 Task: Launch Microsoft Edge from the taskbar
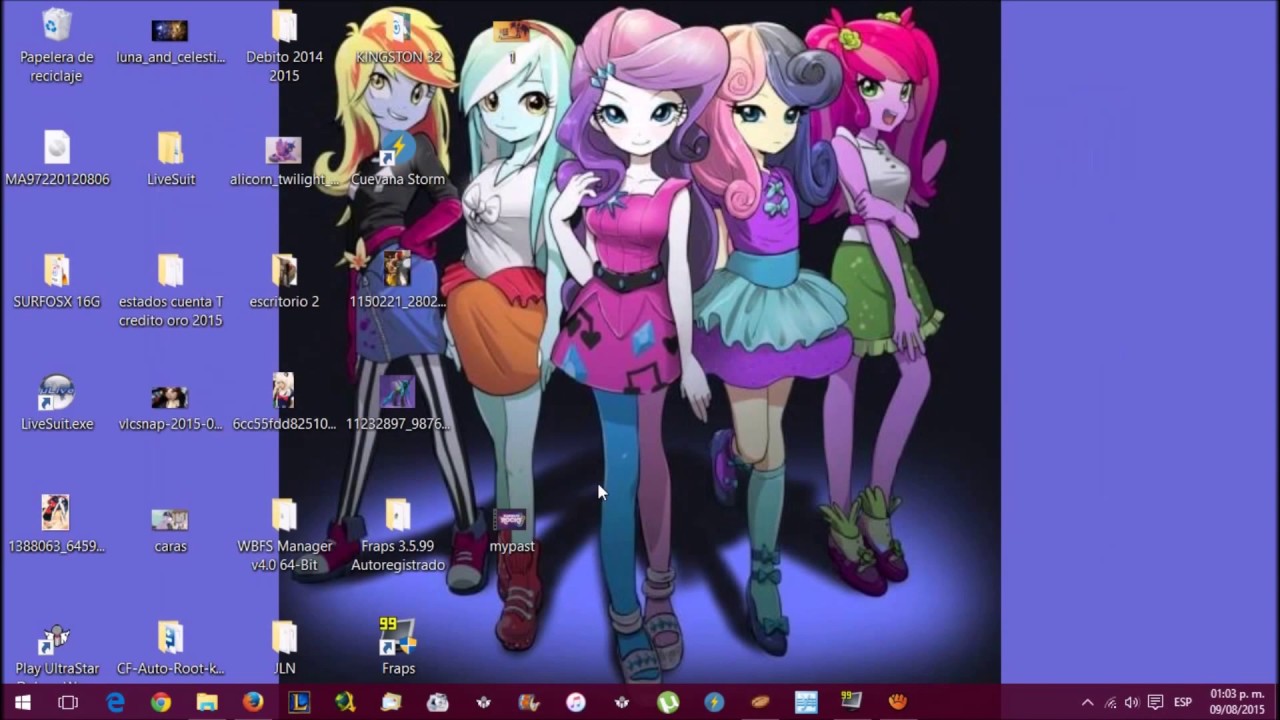coord(115,703)
